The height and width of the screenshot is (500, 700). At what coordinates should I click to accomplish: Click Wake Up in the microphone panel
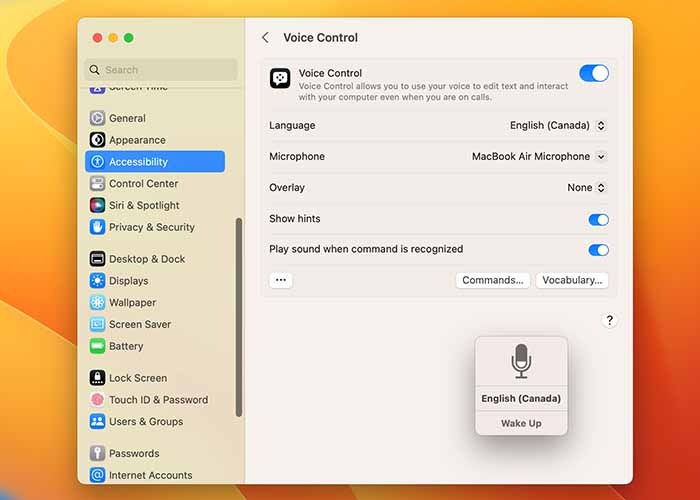point(521,423)
